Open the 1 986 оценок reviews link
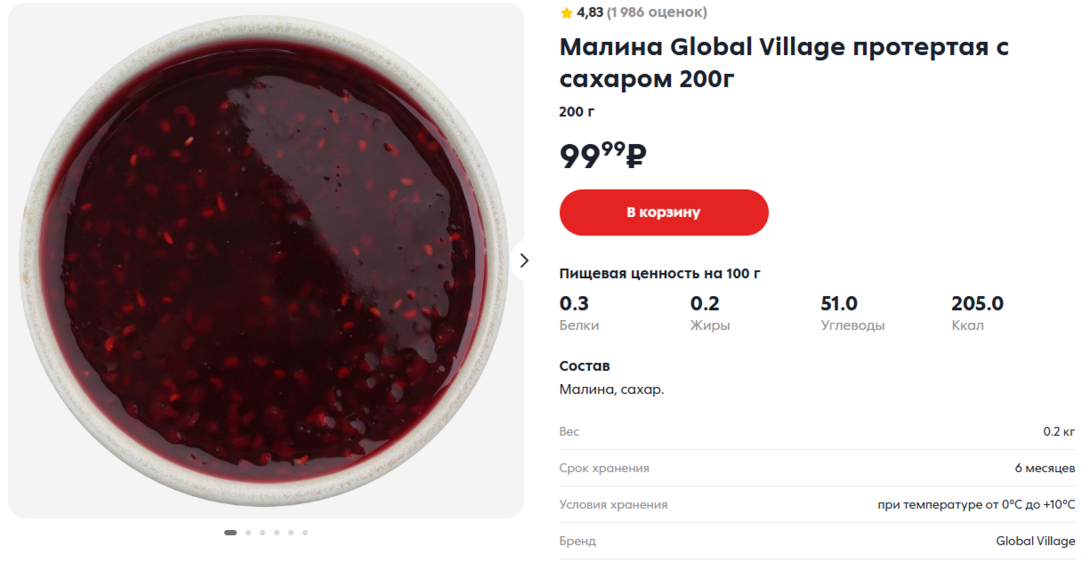 pyautogui.click(x=656, y=12)
